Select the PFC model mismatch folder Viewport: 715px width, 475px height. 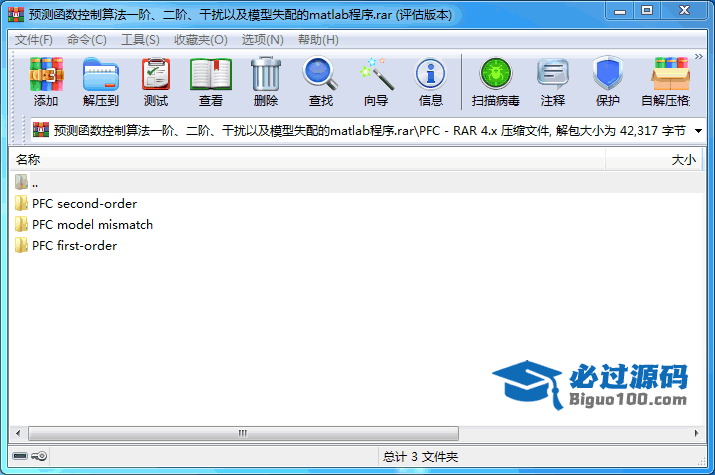point(93,225)
